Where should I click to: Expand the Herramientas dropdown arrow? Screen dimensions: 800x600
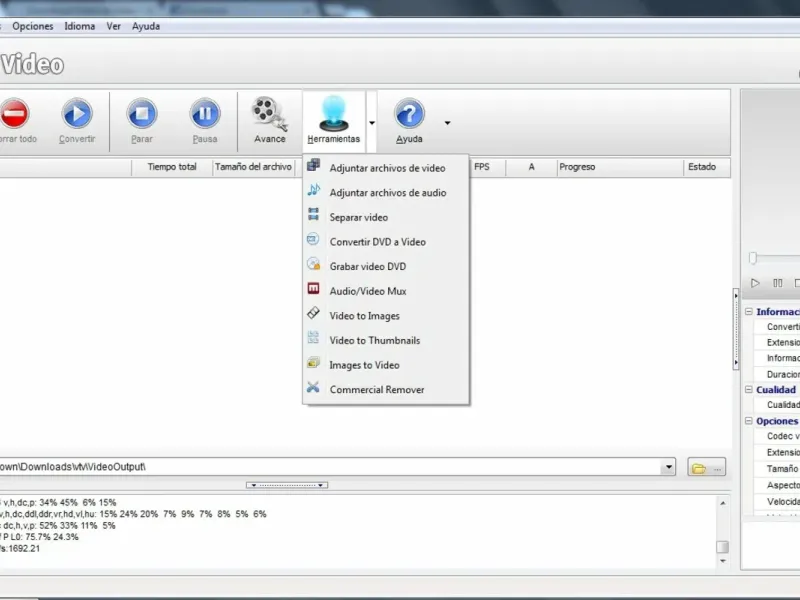tap(372, 122)
